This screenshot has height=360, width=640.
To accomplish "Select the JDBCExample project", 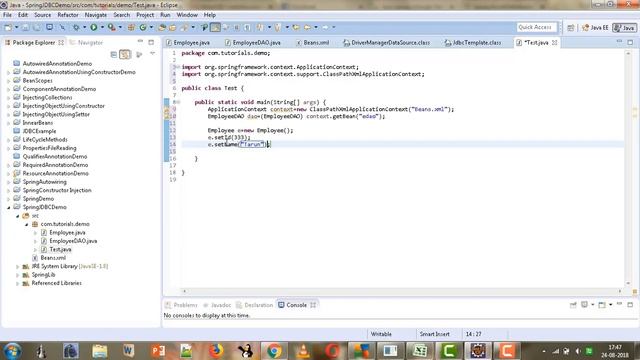I will [x=35, y=131].
